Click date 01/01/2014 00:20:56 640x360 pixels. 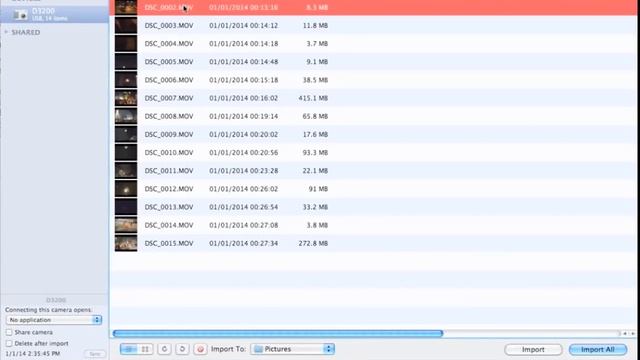(244, 153)
